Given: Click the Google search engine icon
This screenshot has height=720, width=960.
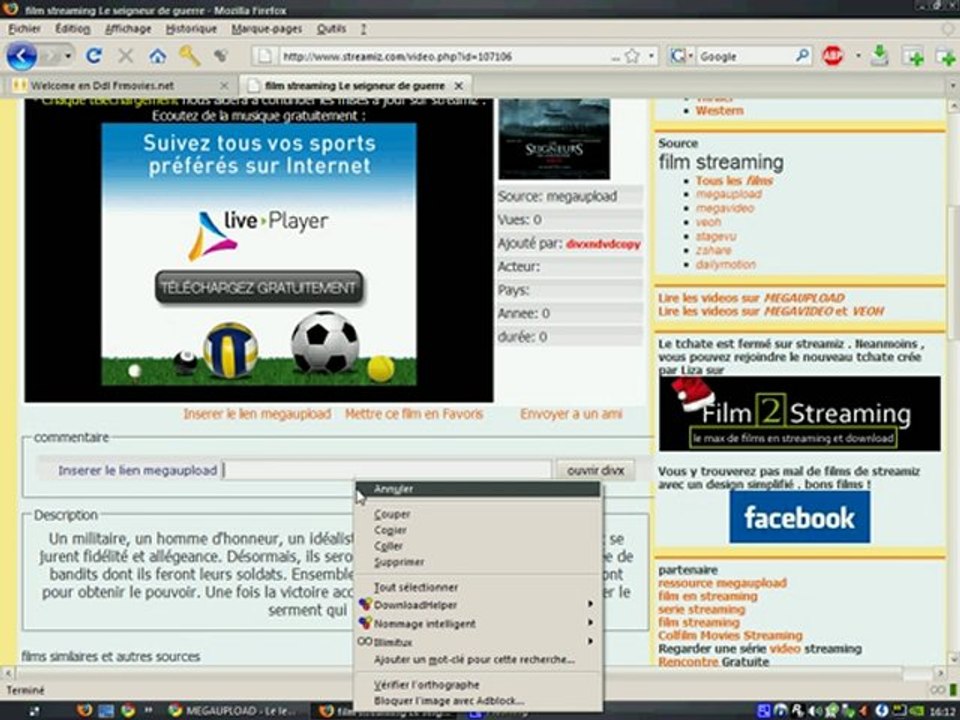Looking at the screenshot, I should [x=677, y=56].
